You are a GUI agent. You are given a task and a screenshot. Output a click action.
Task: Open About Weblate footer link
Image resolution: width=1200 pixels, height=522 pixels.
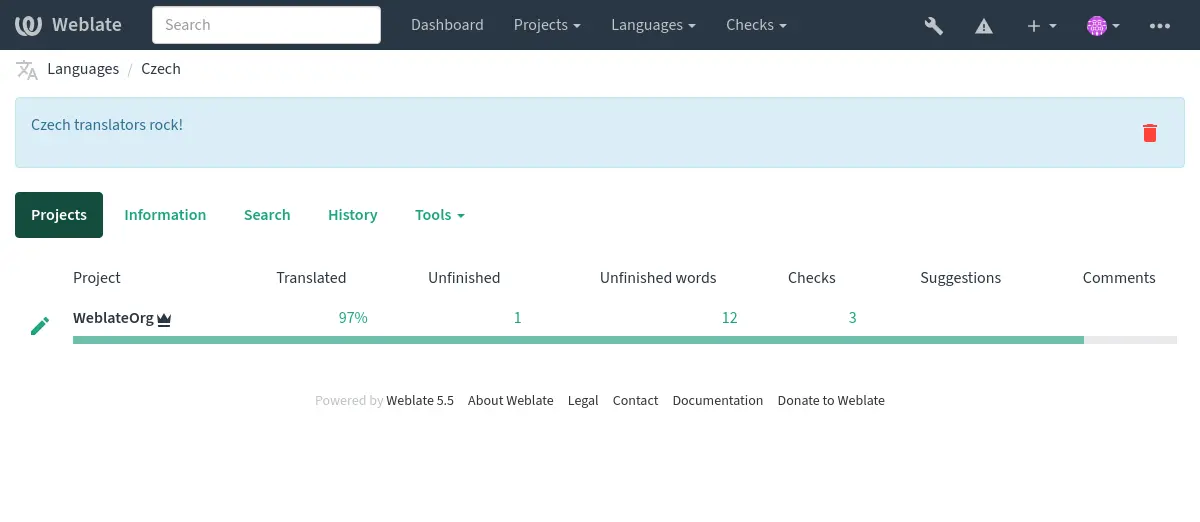[510, 400]
